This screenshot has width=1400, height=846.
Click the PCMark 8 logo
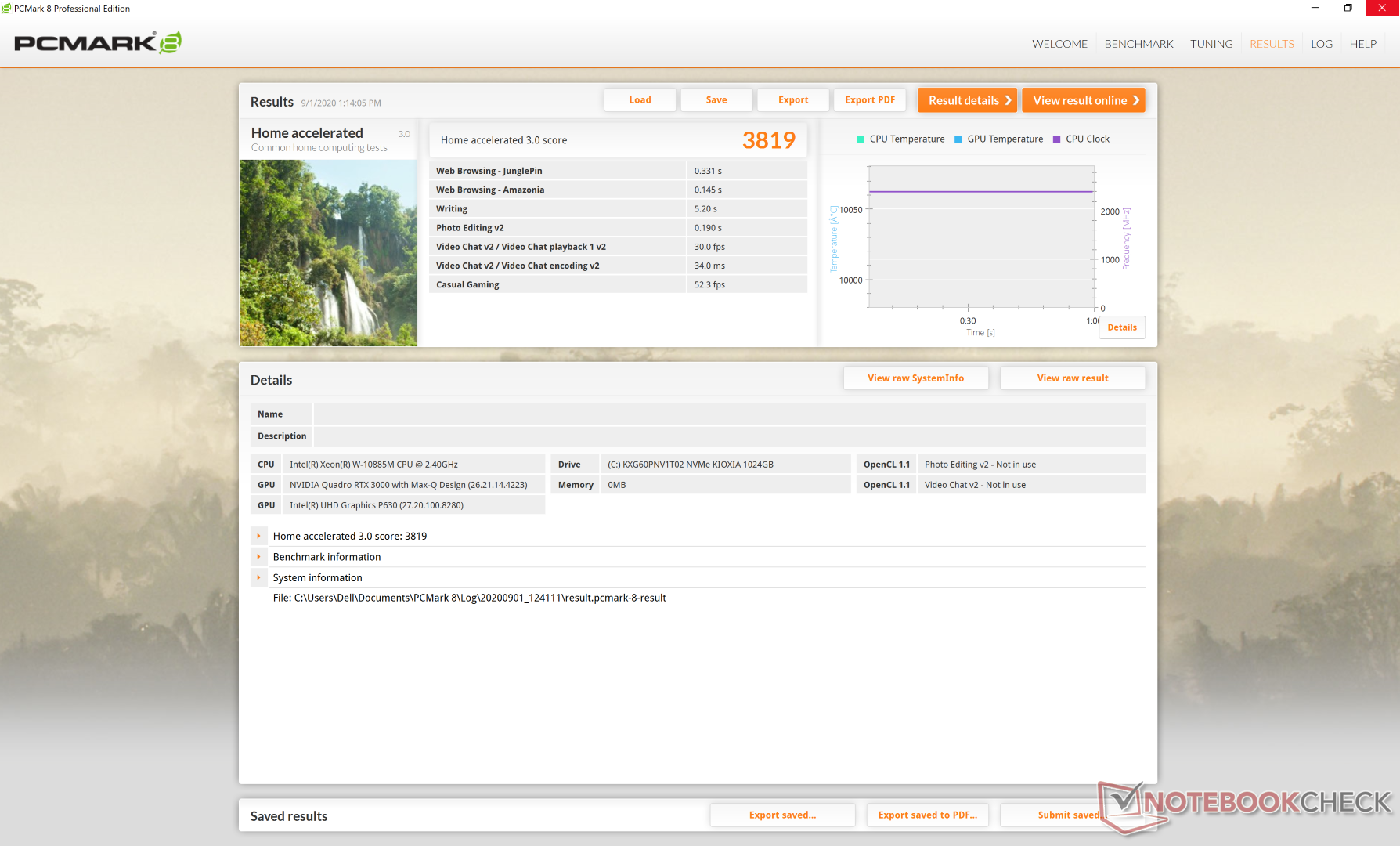(98, 42)
